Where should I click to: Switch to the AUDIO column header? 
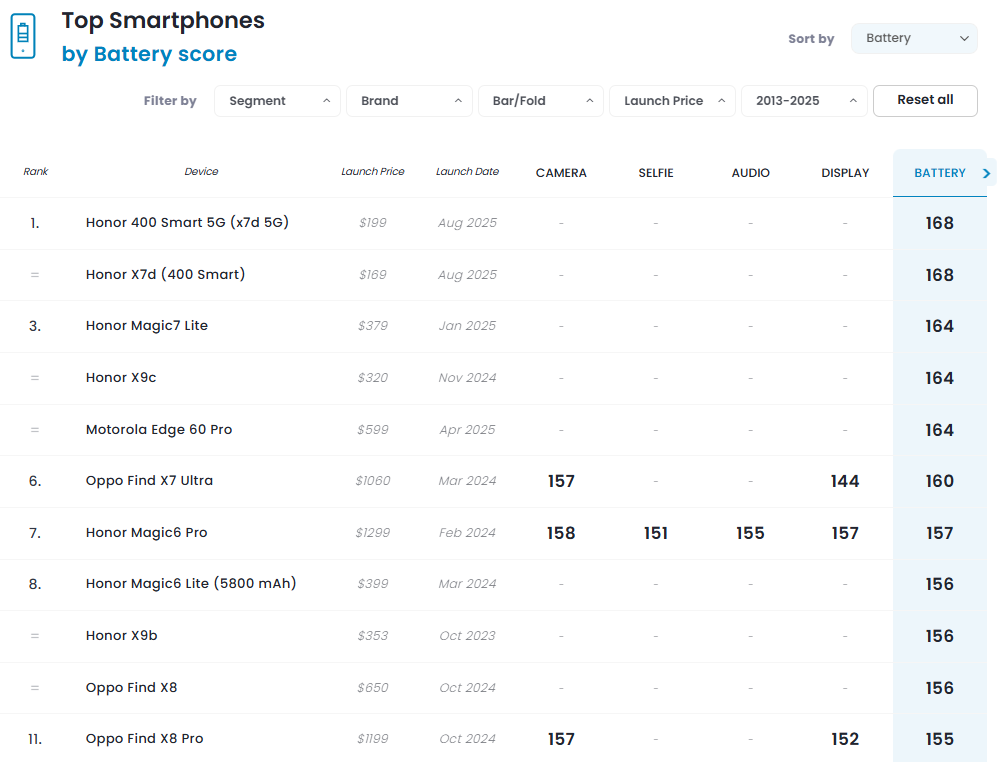click(750, 173)
